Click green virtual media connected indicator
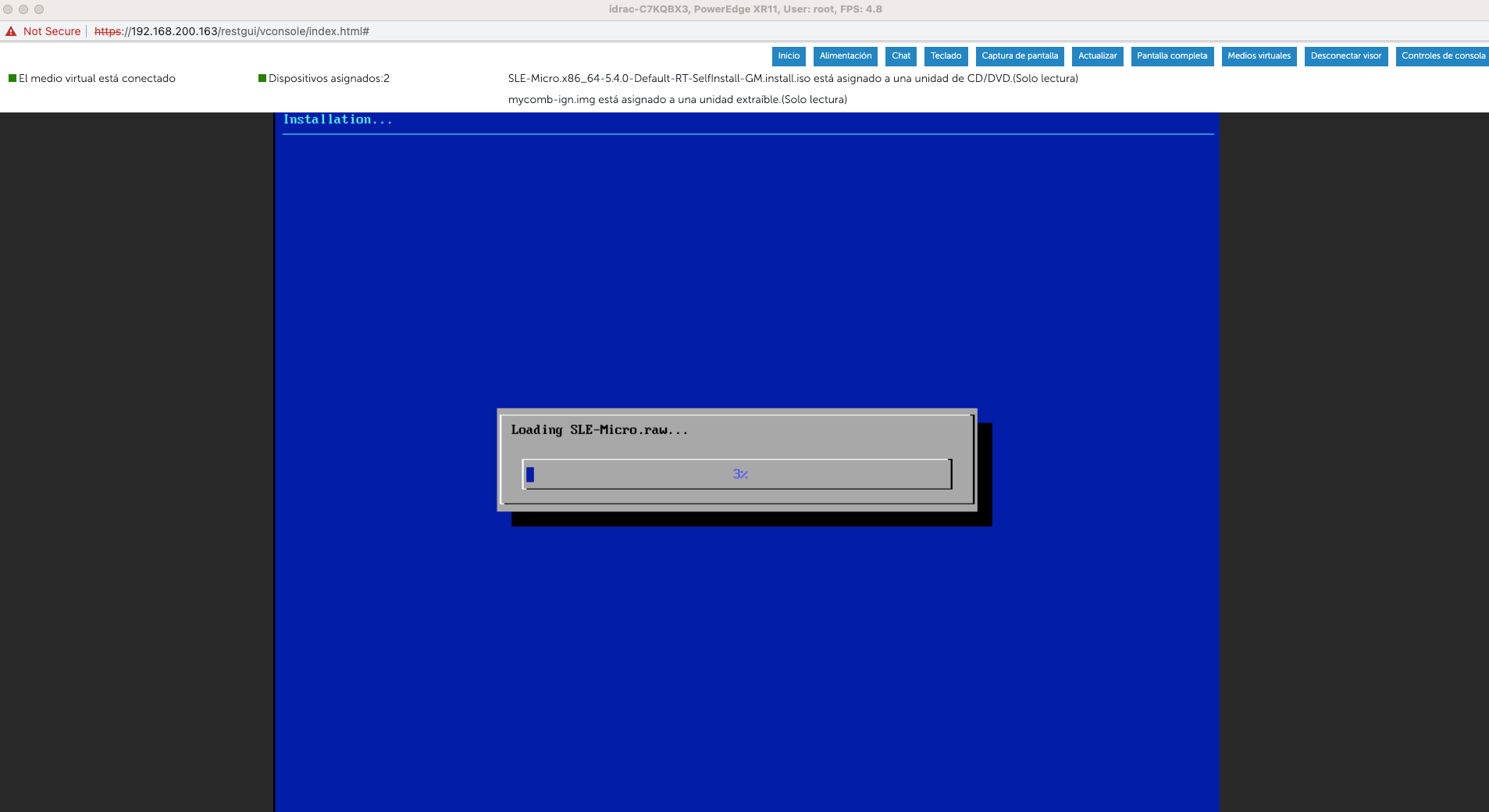Screen dimensions: 1489x812 click(12, 78)
